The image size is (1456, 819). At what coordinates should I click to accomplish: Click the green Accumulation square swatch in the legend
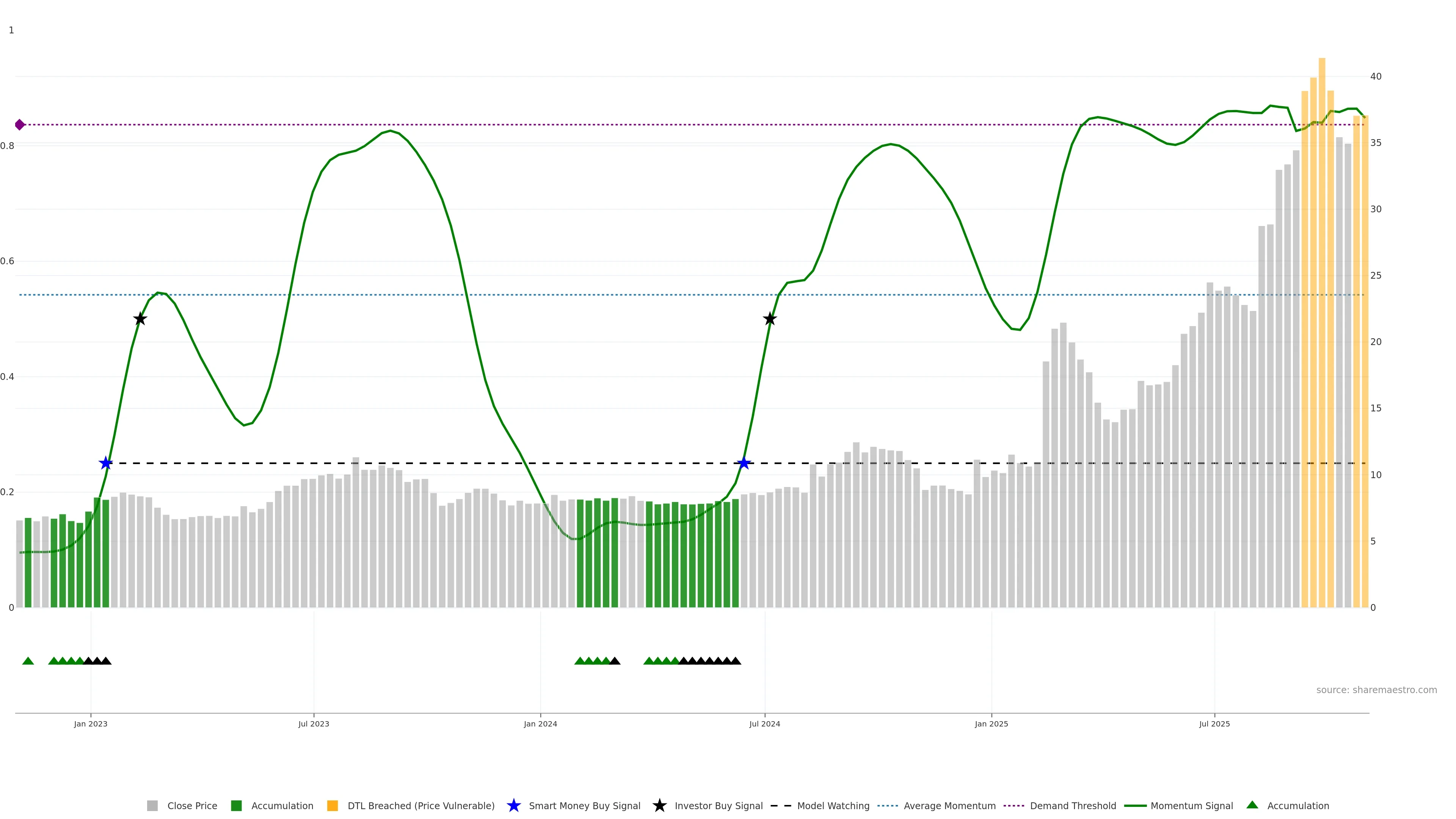click(x=236, y=805)
